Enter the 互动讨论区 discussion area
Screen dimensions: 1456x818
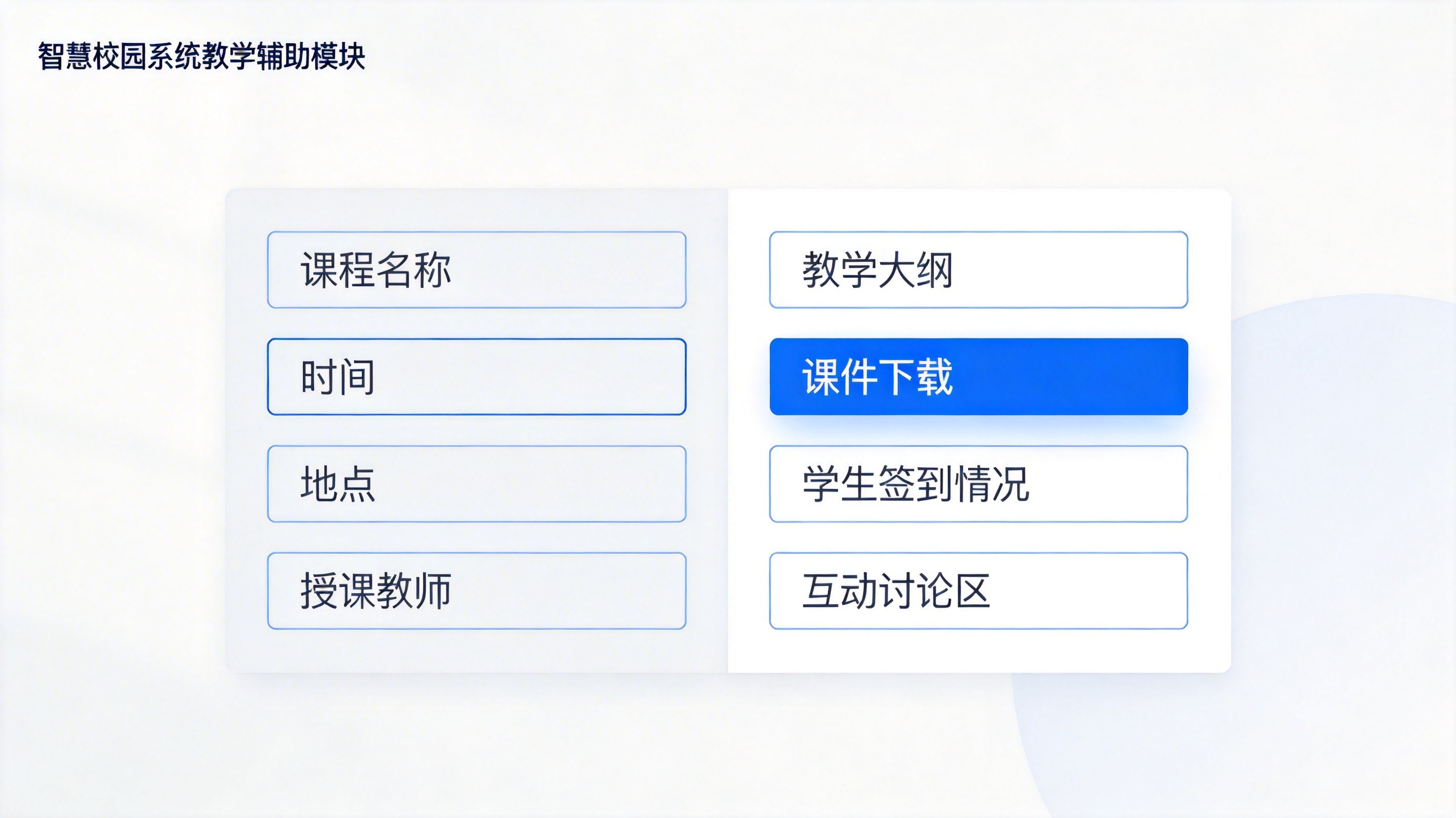978,593
